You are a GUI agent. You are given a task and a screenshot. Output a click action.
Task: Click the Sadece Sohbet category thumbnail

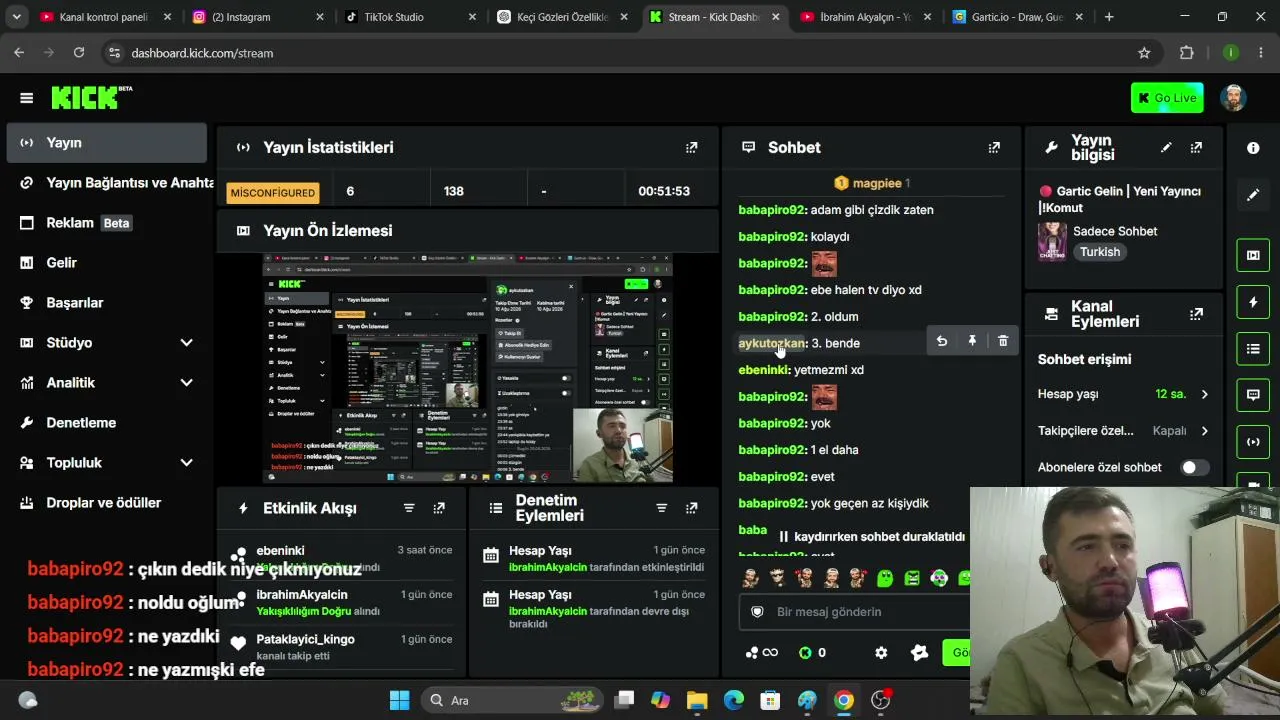pos(1052,241)
